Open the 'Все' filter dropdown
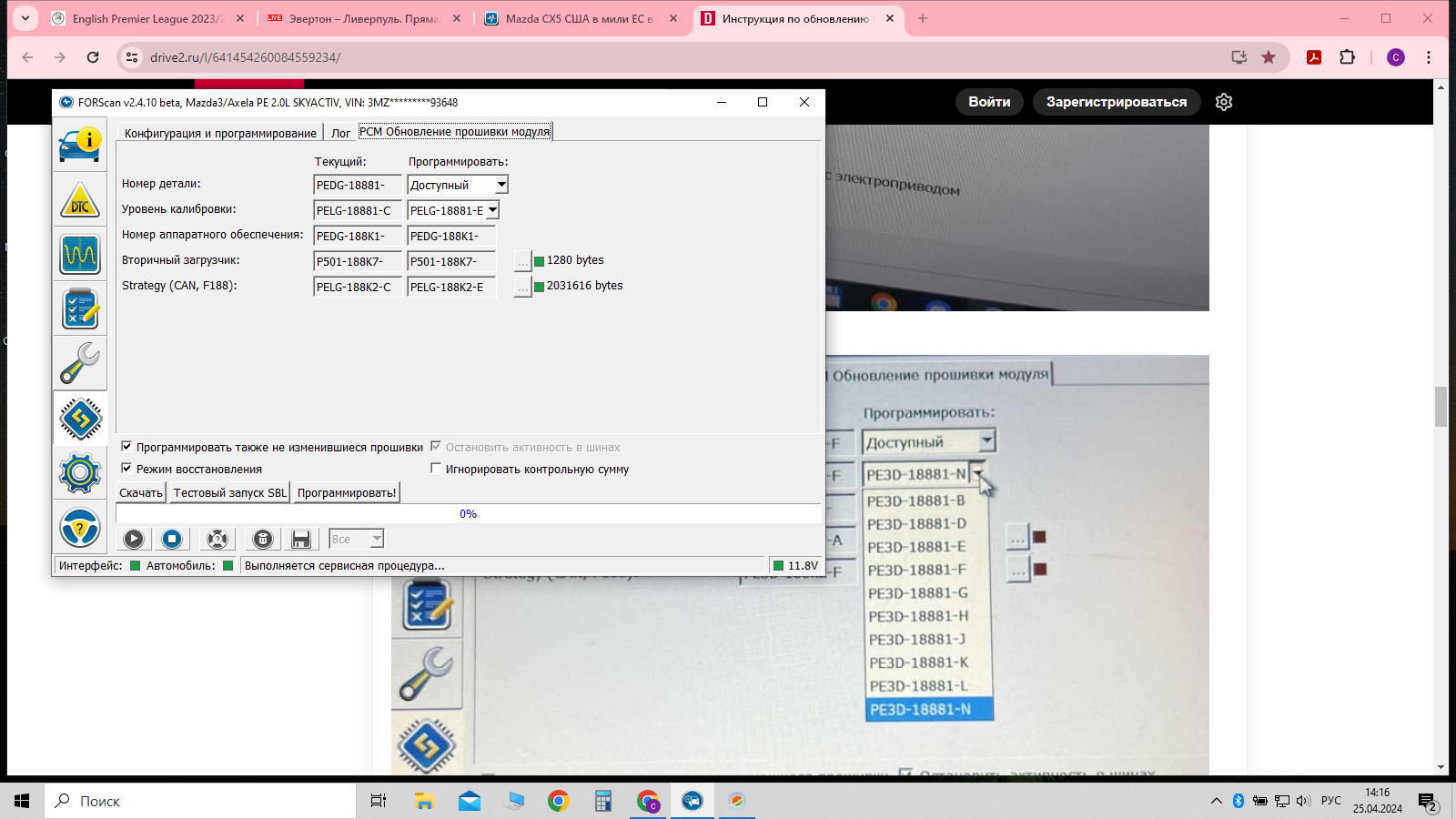 click(x=376, y=540)
